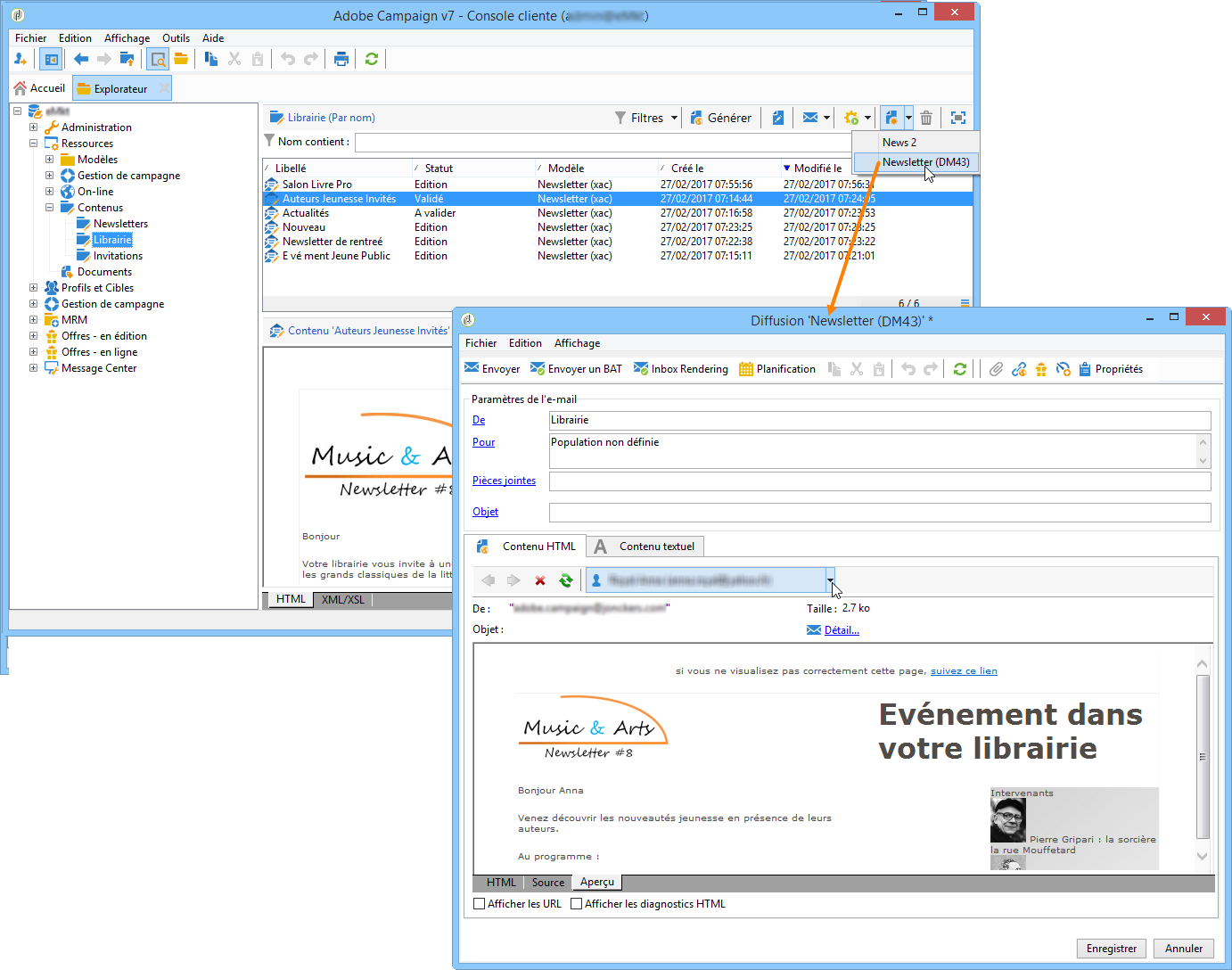The image size is (1232, 970).
Task: Click the Pièces jointes link
Action: pos(505,481)
